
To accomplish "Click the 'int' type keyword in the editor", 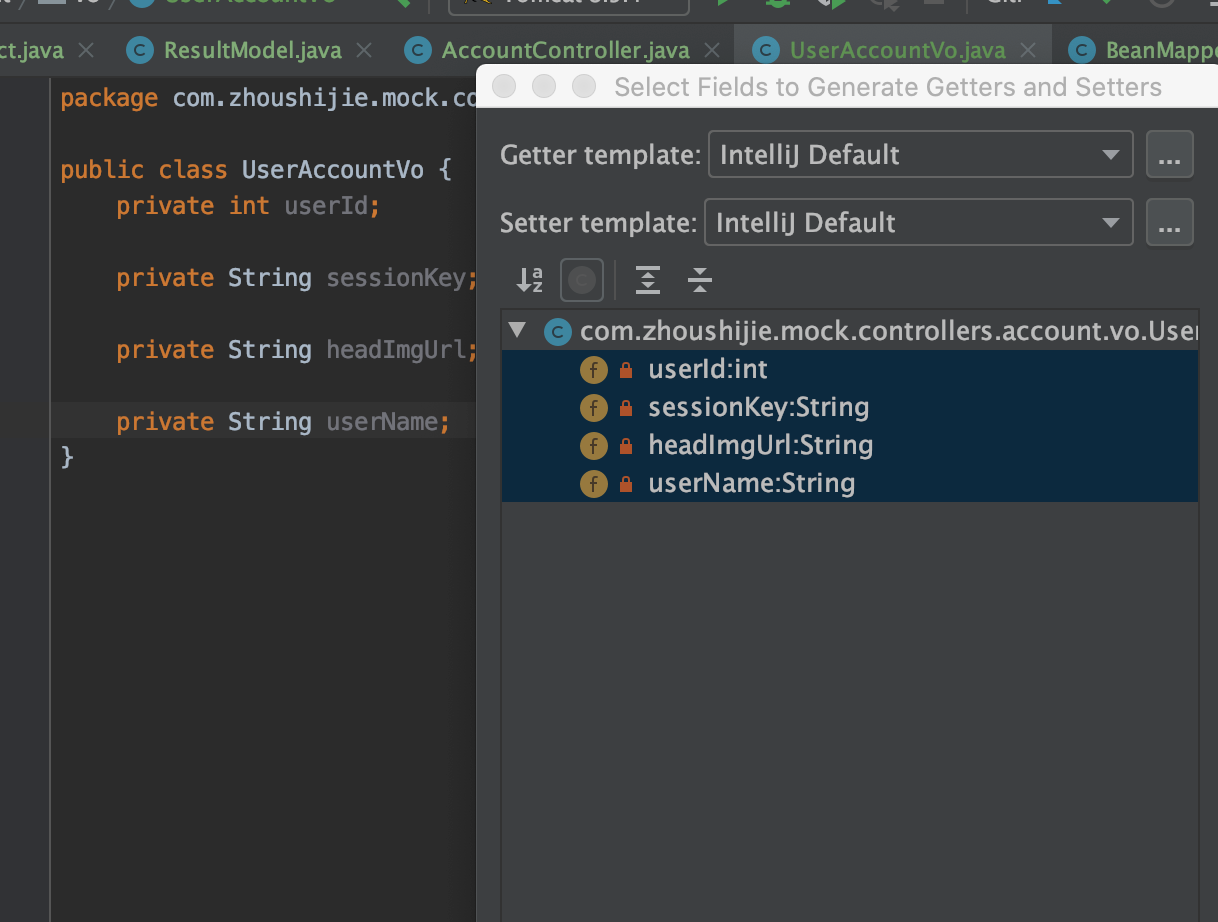I will (x=249, y=206).
